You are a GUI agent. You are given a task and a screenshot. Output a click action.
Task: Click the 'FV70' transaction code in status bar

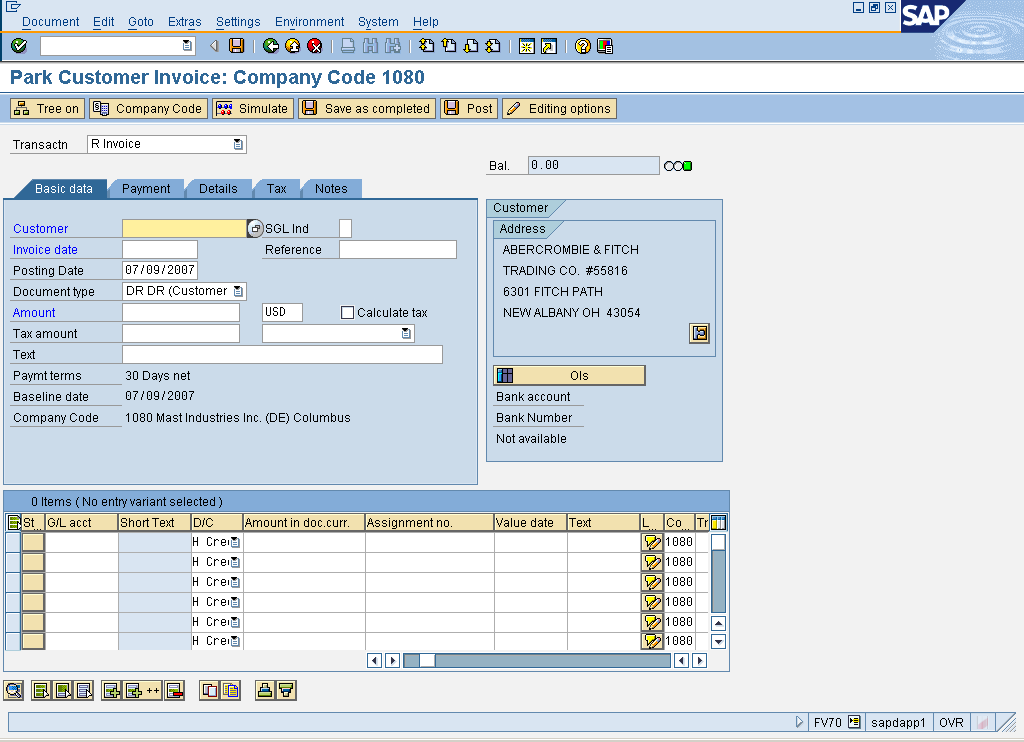pos(827,722)
